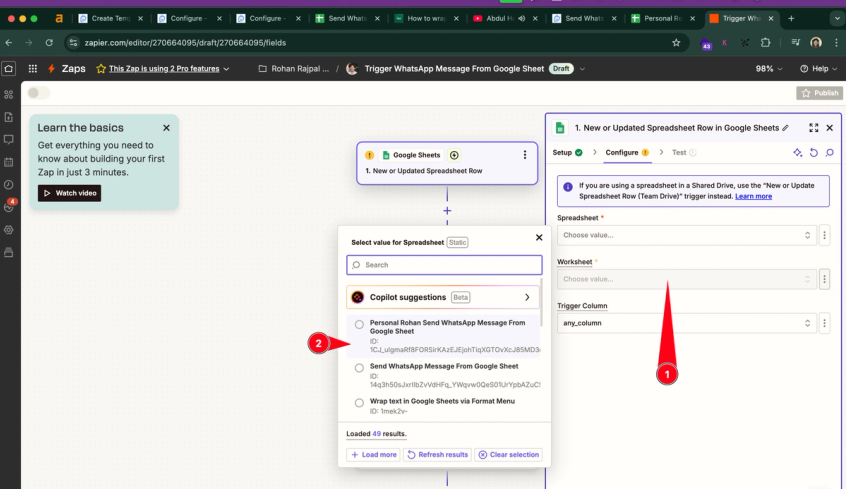Image resolution: width=846 pixels, height=489 pixels.
Task: Toggle the Zap on/off switch
Action: click(x=38, y=93)
